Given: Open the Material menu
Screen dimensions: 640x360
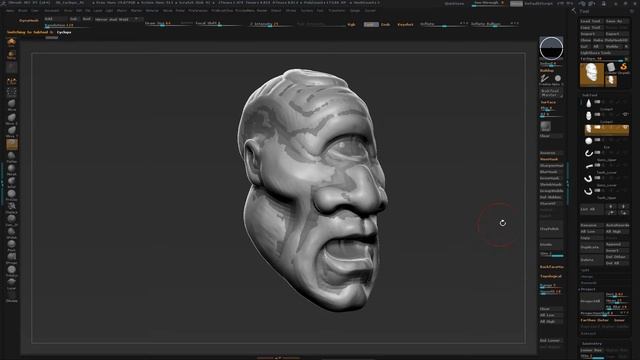Looking at the screenshot, I should coord(152,11).
